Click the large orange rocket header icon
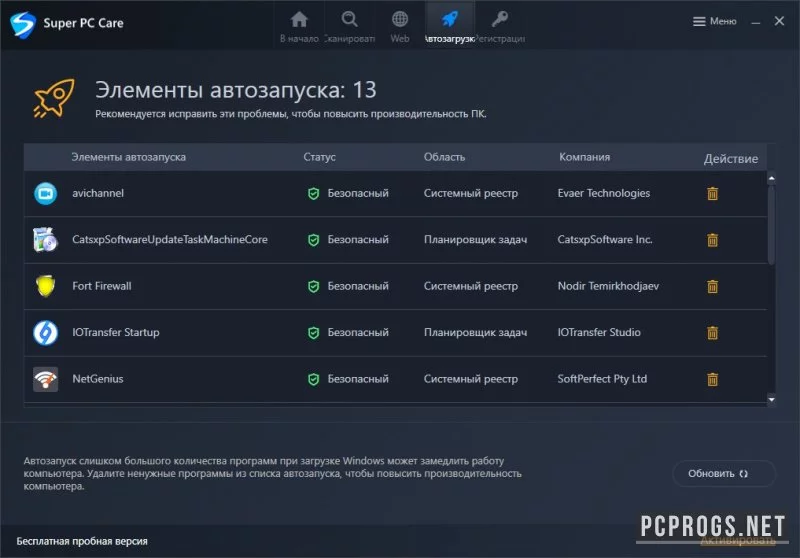The image size is (800, 558). pyautogui.click(x=54, y=98)
